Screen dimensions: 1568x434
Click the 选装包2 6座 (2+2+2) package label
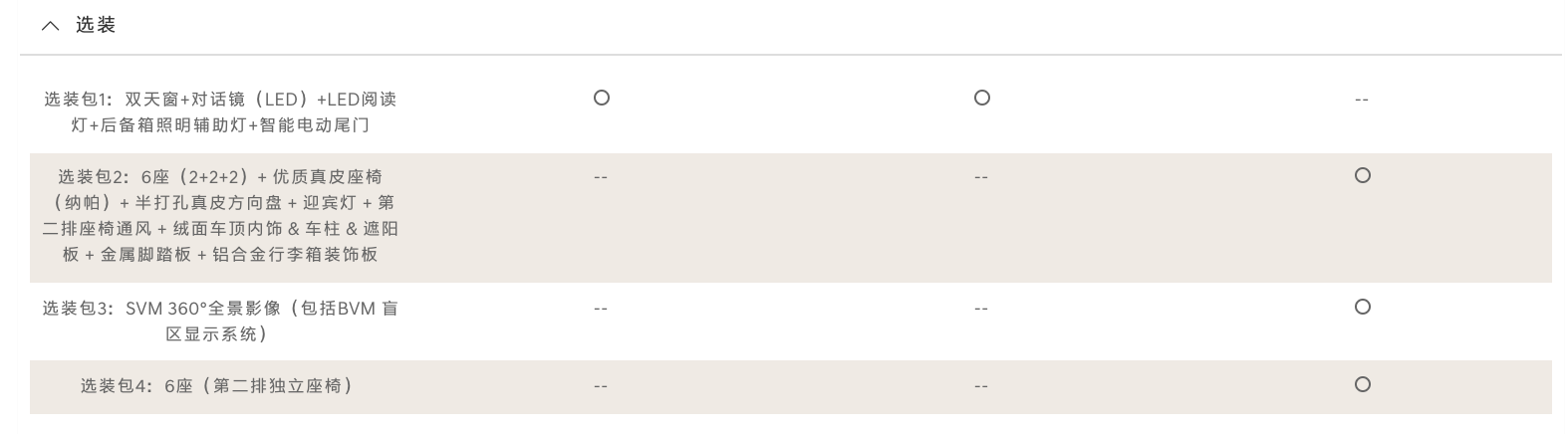(x=220, y=215)
